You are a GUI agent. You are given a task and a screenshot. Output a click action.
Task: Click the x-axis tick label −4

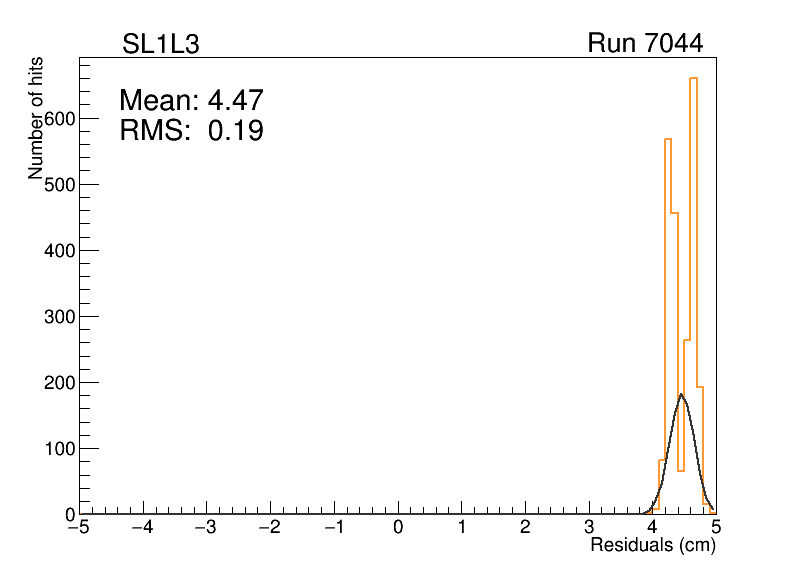(x=142, y=528)
